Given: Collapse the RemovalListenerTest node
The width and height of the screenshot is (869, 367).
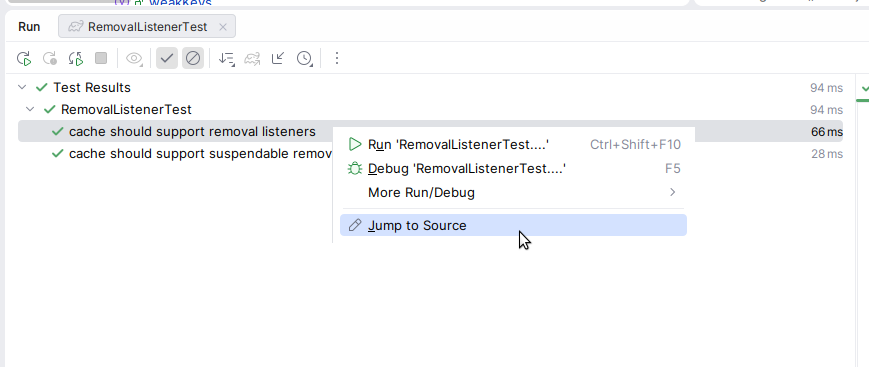Looking at the screenshot, I should click(30, 110).
